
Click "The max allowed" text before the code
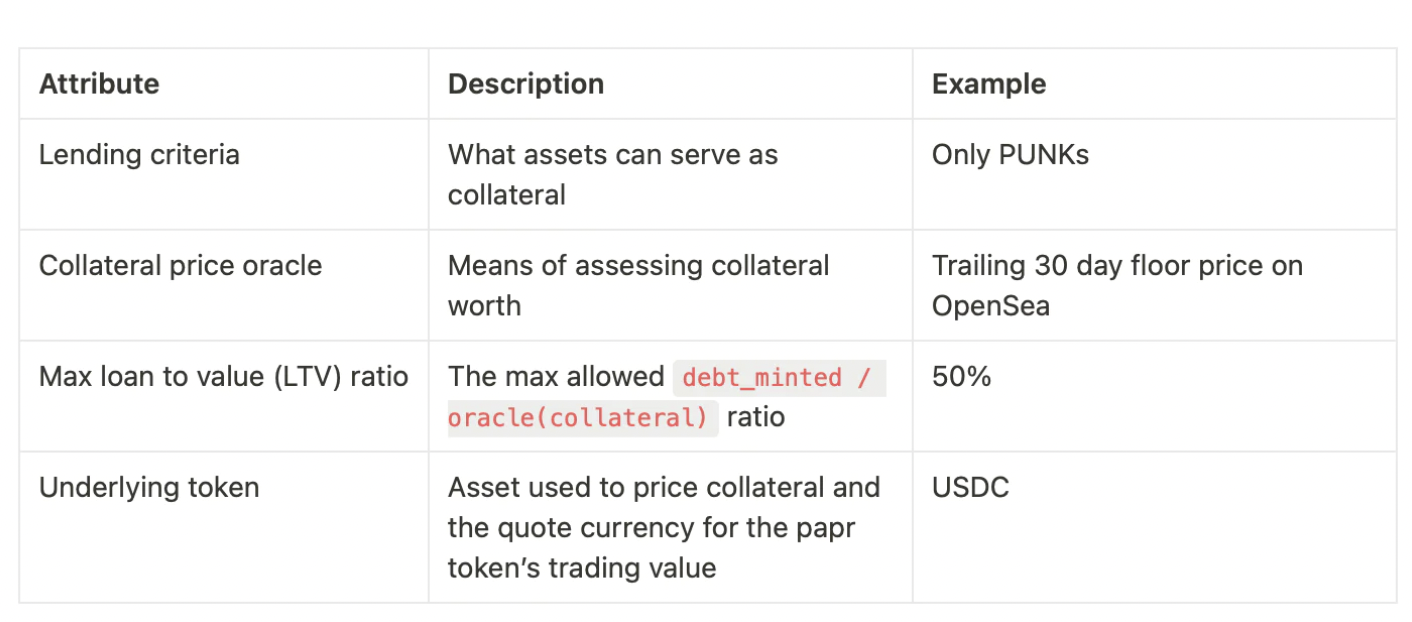pos(555,377)
